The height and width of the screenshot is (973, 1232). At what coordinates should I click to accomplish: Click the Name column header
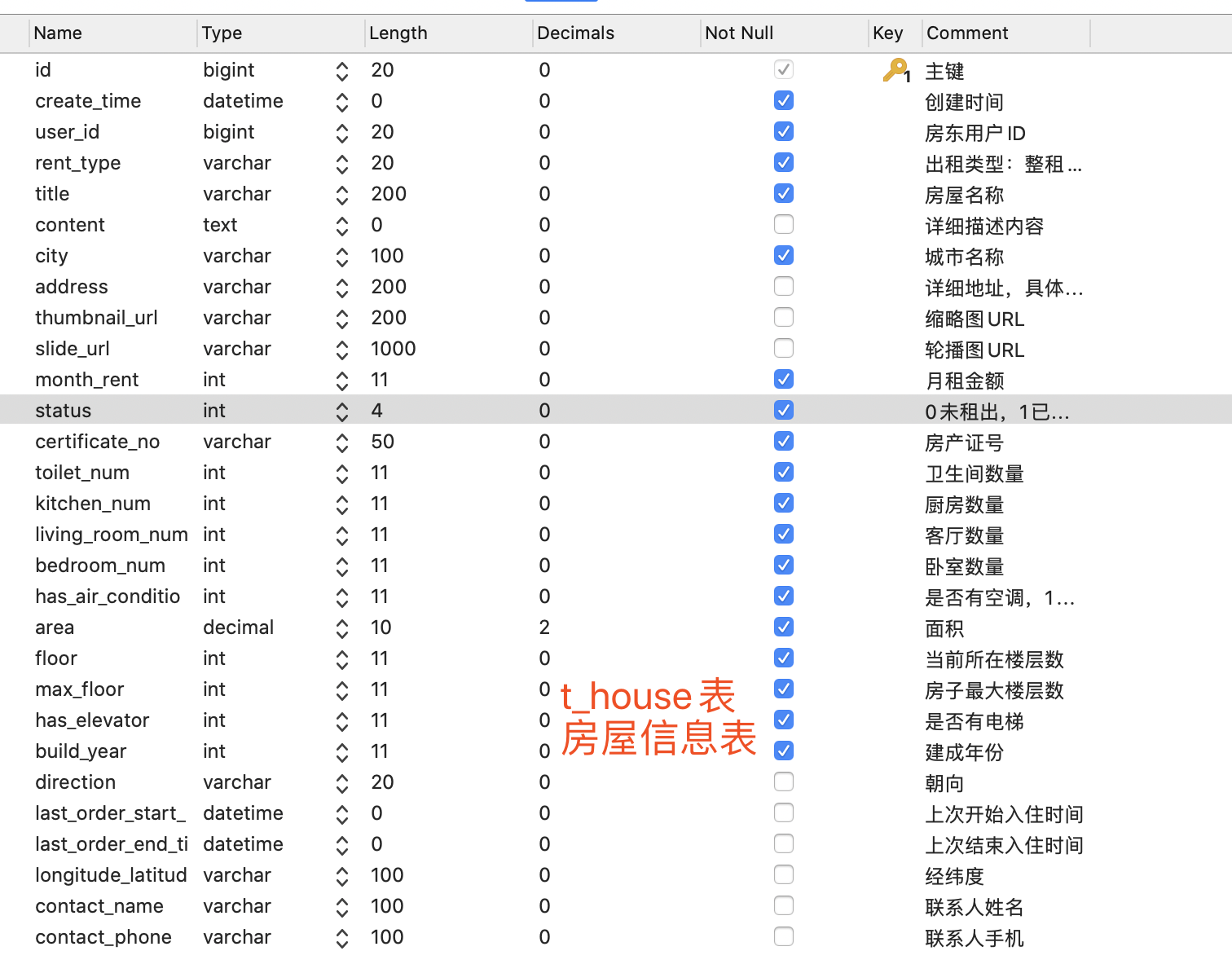(112, 33)
